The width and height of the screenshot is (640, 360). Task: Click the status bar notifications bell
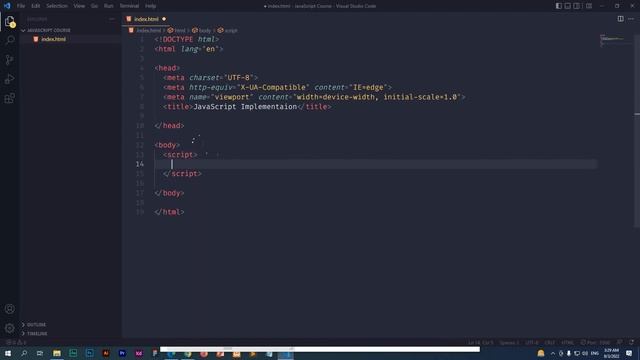[x=631, y=342]
